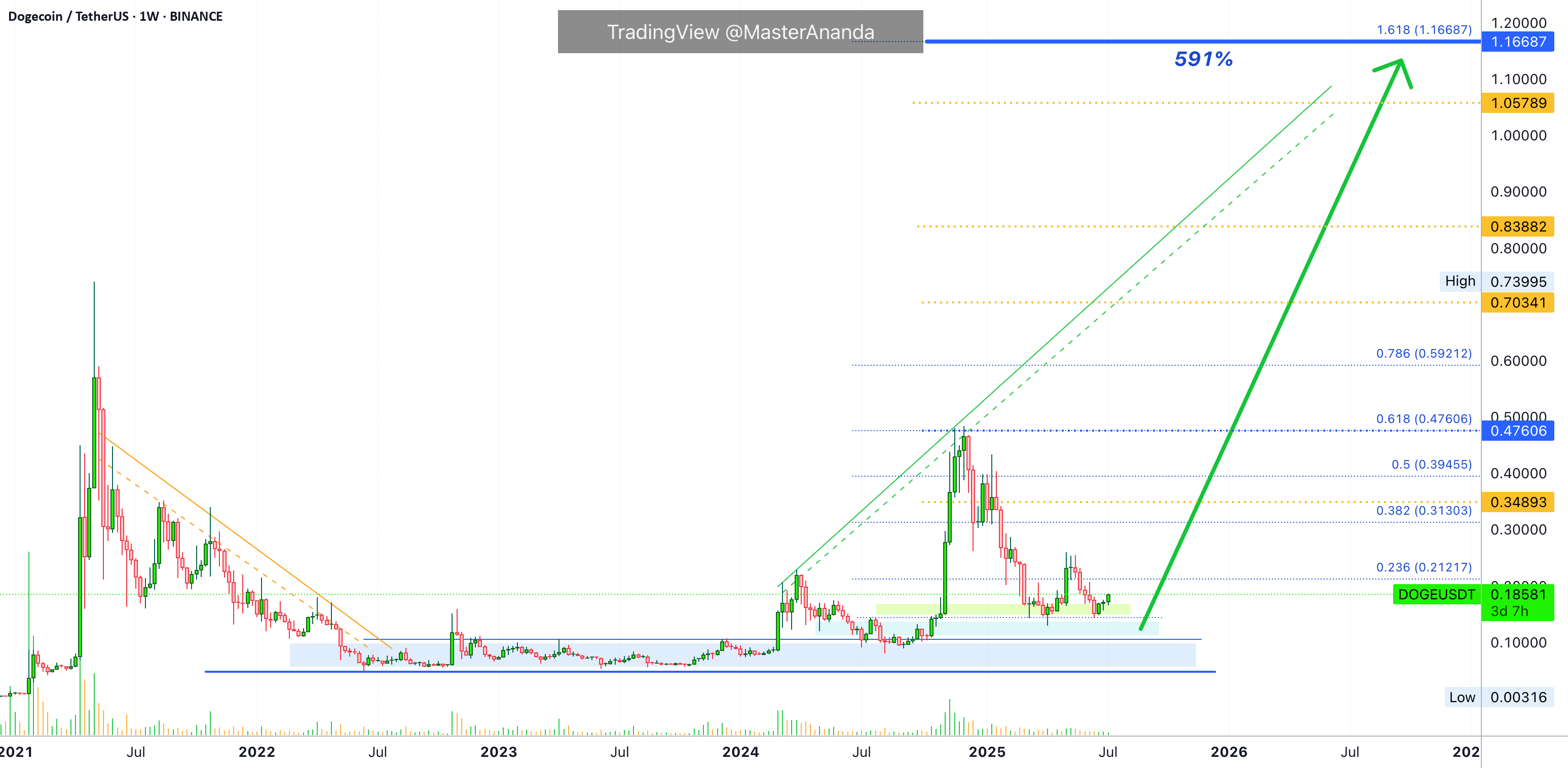Viewport: 1568px width, 768px height.
Task: Click the 0.83882 orange price label
Action: [1517, 226]
